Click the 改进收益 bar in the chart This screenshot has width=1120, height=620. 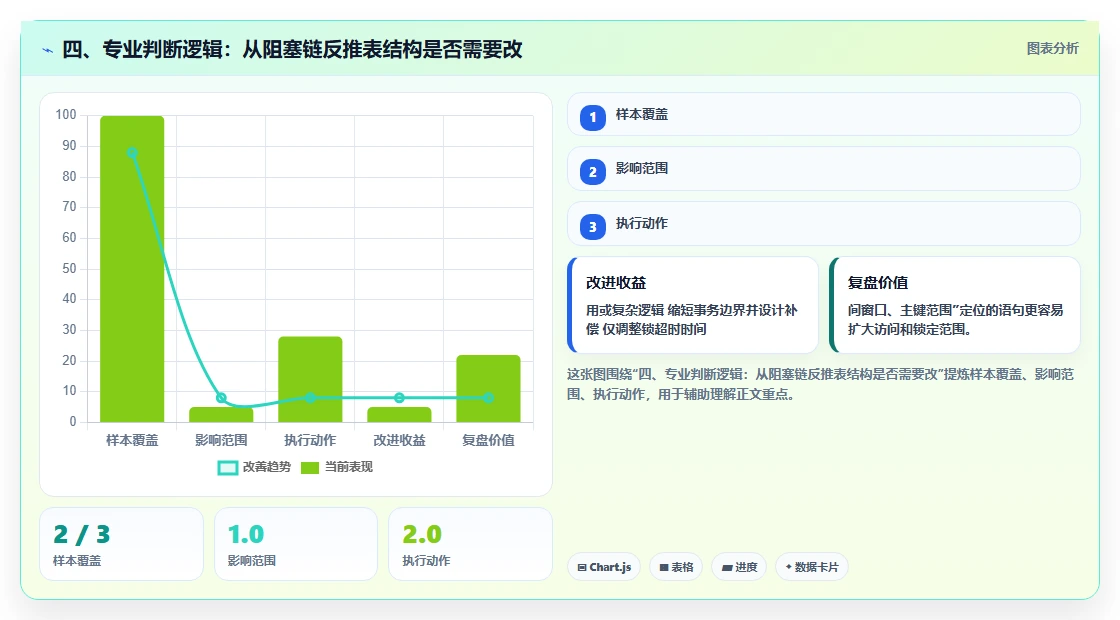[x=399, y=415]
